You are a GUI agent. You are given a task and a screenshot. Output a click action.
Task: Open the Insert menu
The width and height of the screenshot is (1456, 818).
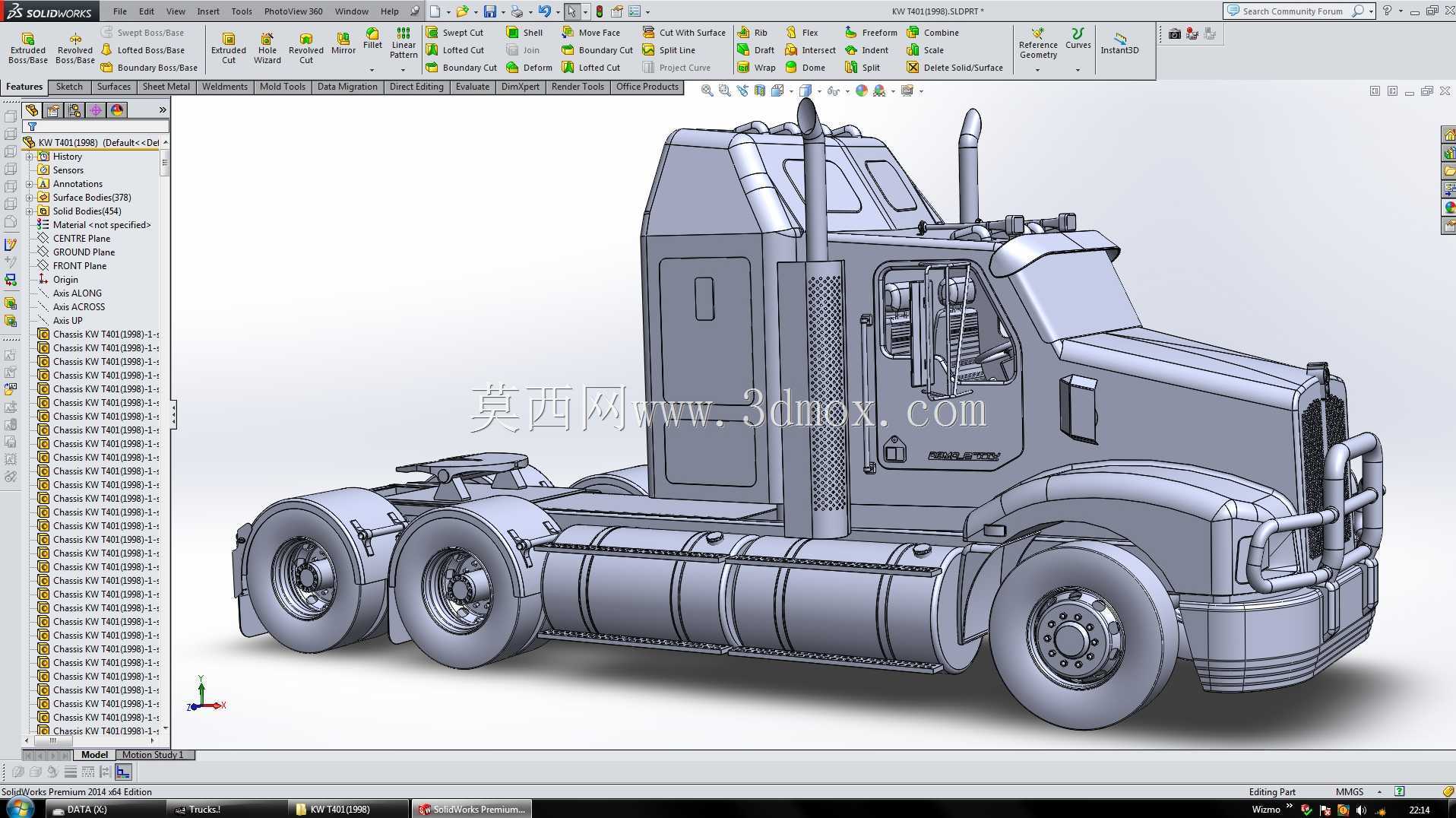point(208,11)
